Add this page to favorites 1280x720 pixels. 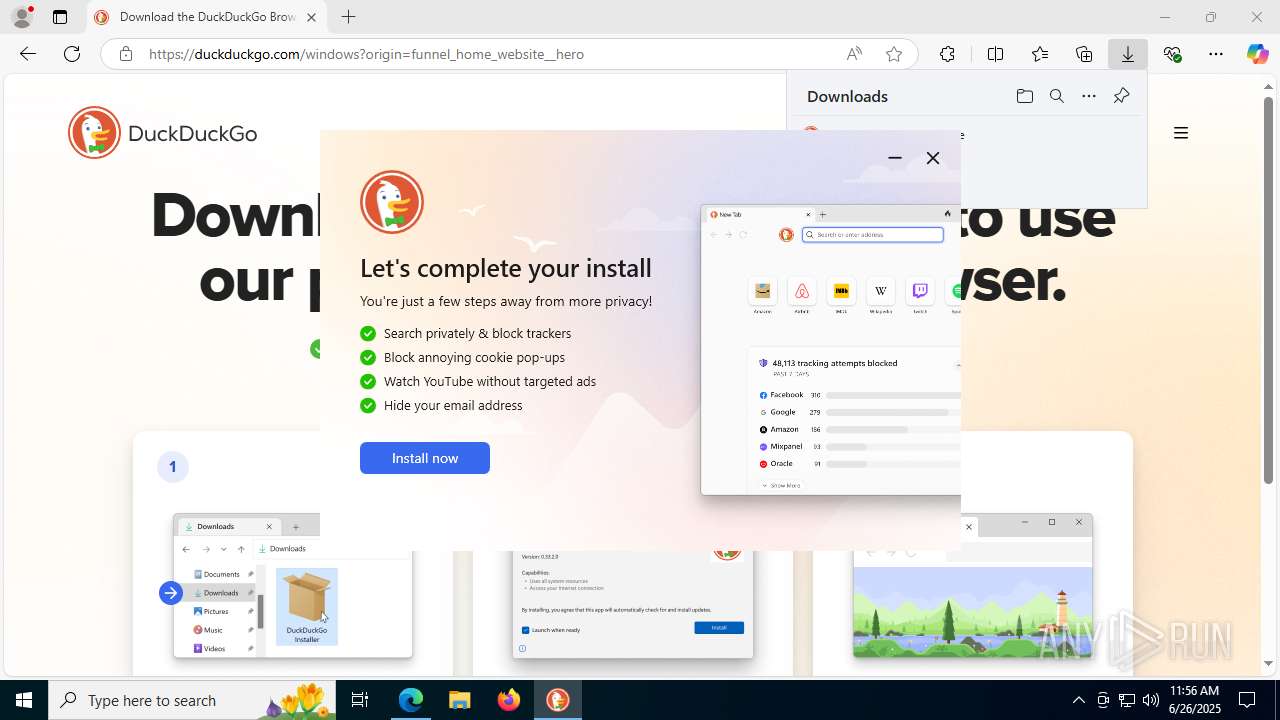click(x=894, y=54)
